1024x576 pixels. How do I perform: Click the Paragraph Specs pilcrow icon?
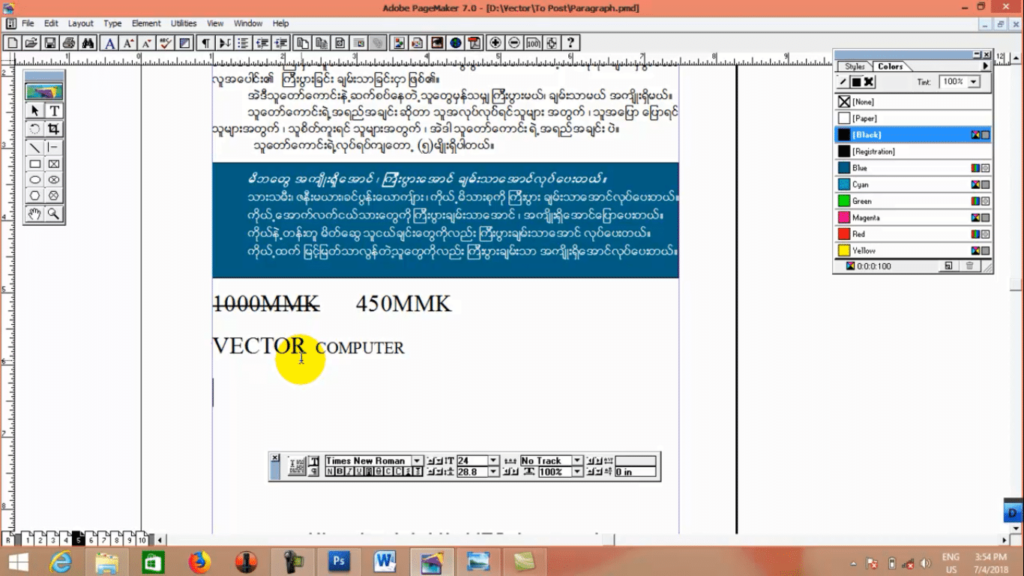pos(206,43)
